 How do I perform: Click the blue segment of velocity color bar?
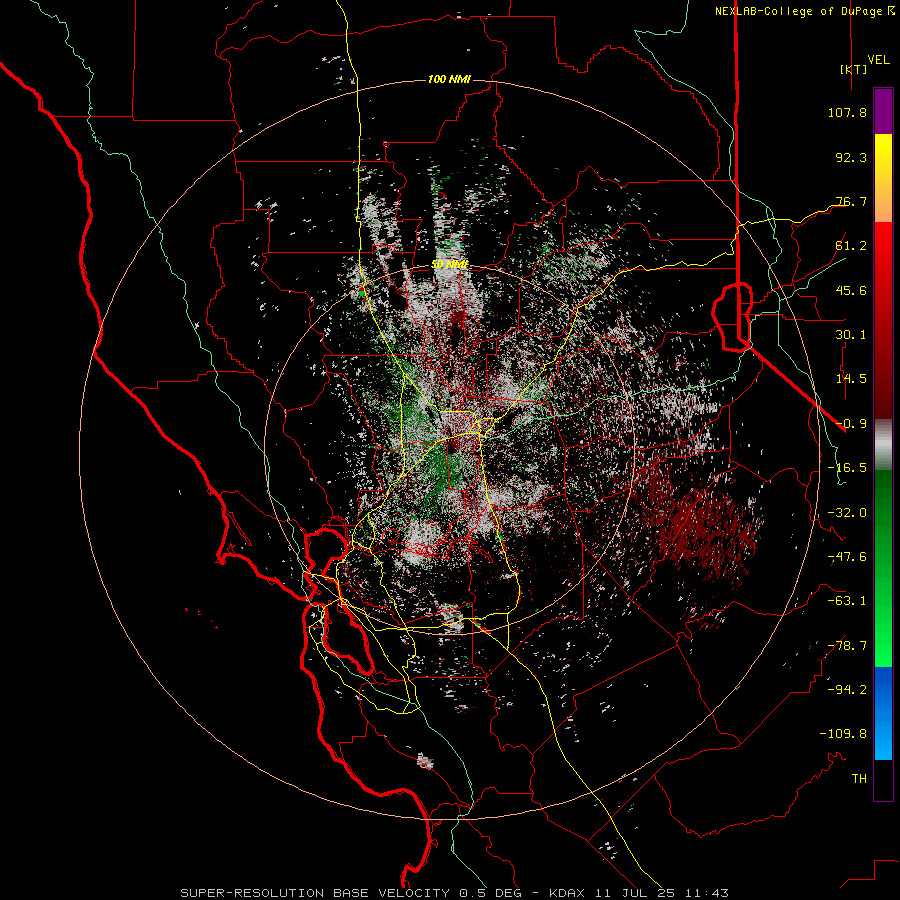[x=883, y=713]
